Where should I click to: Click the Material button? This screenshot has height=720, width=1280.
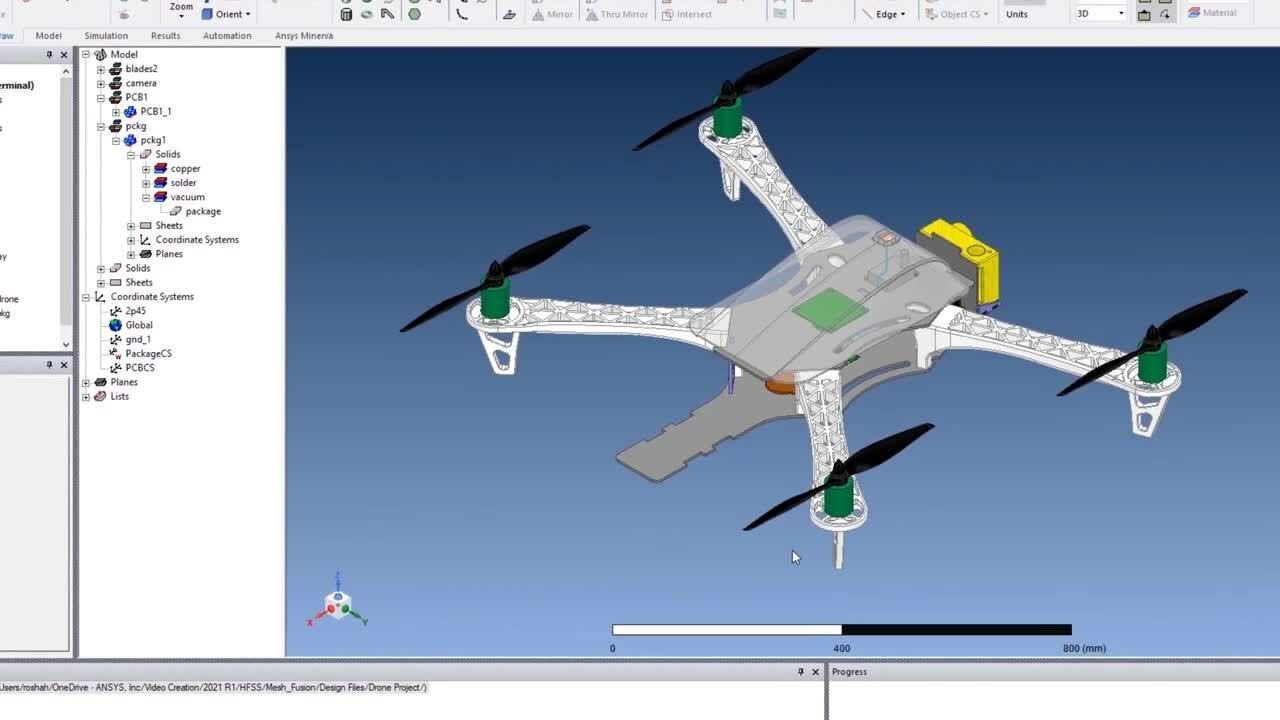click(x=1212, y=13)
